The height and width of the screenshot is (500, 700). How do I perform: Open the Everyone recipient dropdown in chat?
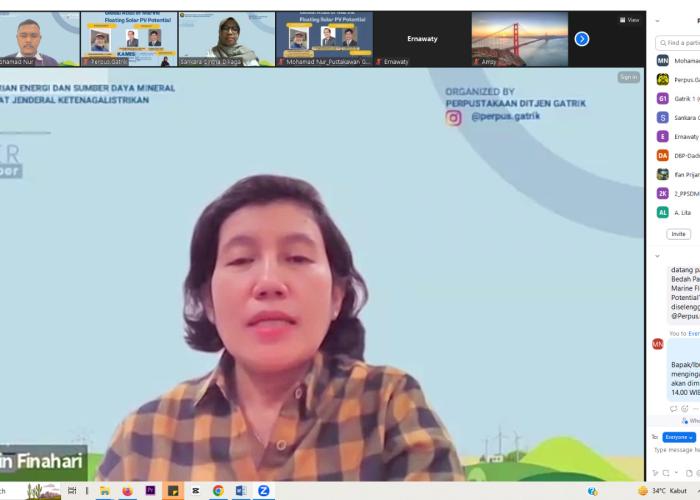pos(679,437)
